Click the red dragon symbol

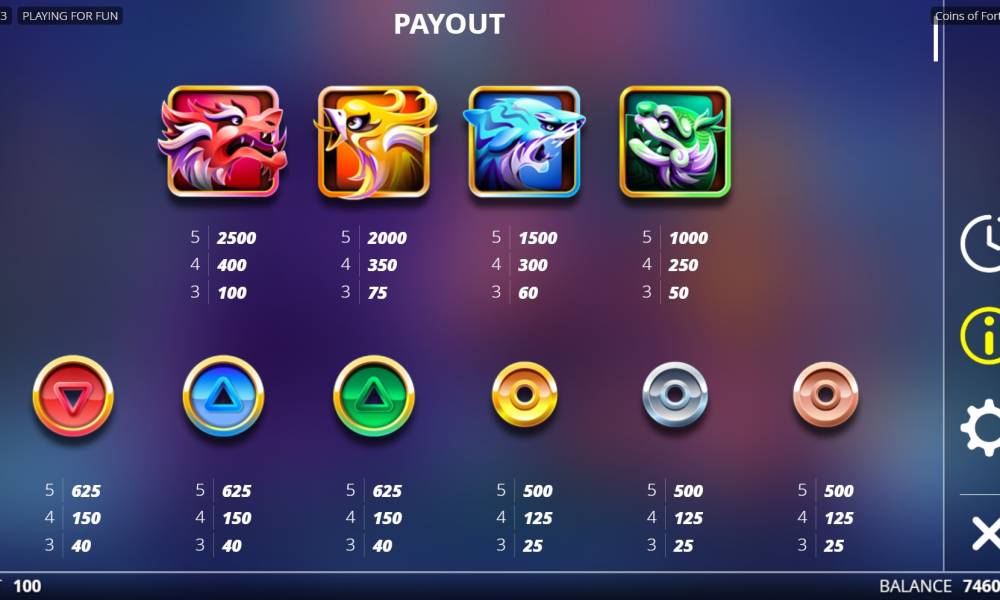223,142
